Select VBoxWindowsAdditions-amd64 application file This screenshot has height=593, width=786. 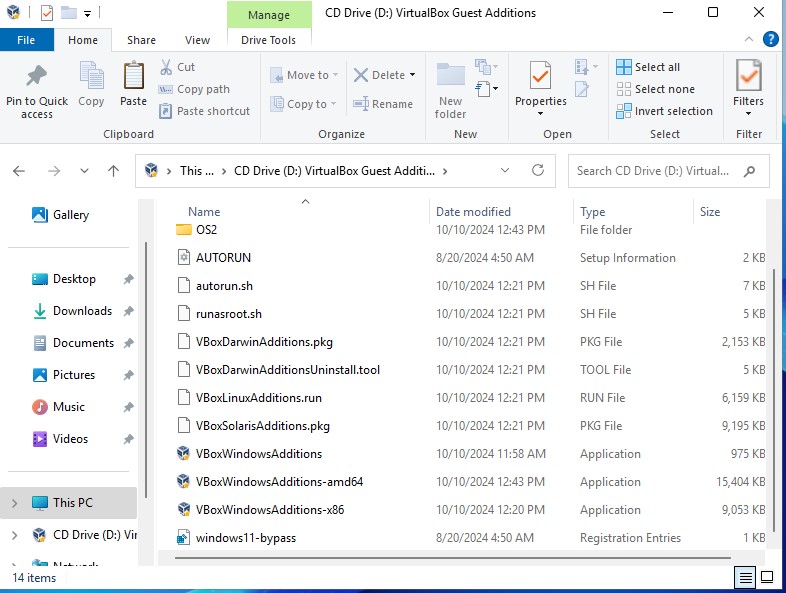279,482
